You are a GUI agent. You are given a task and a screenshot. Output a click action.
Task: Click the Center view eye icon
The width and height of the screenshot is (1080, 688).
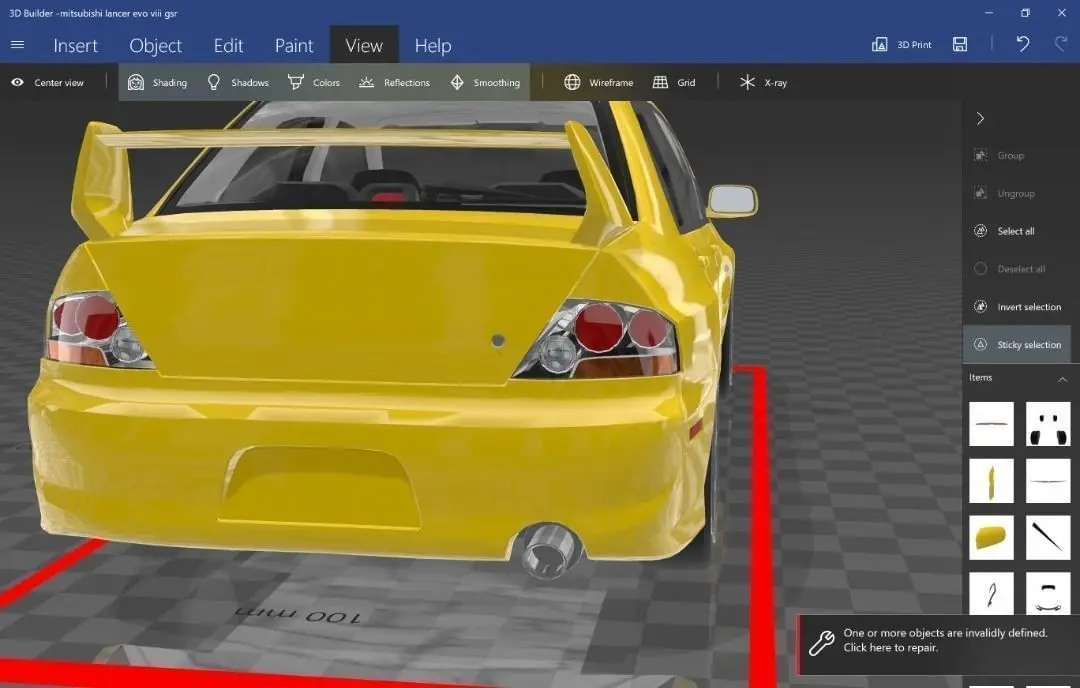[17, 83]
